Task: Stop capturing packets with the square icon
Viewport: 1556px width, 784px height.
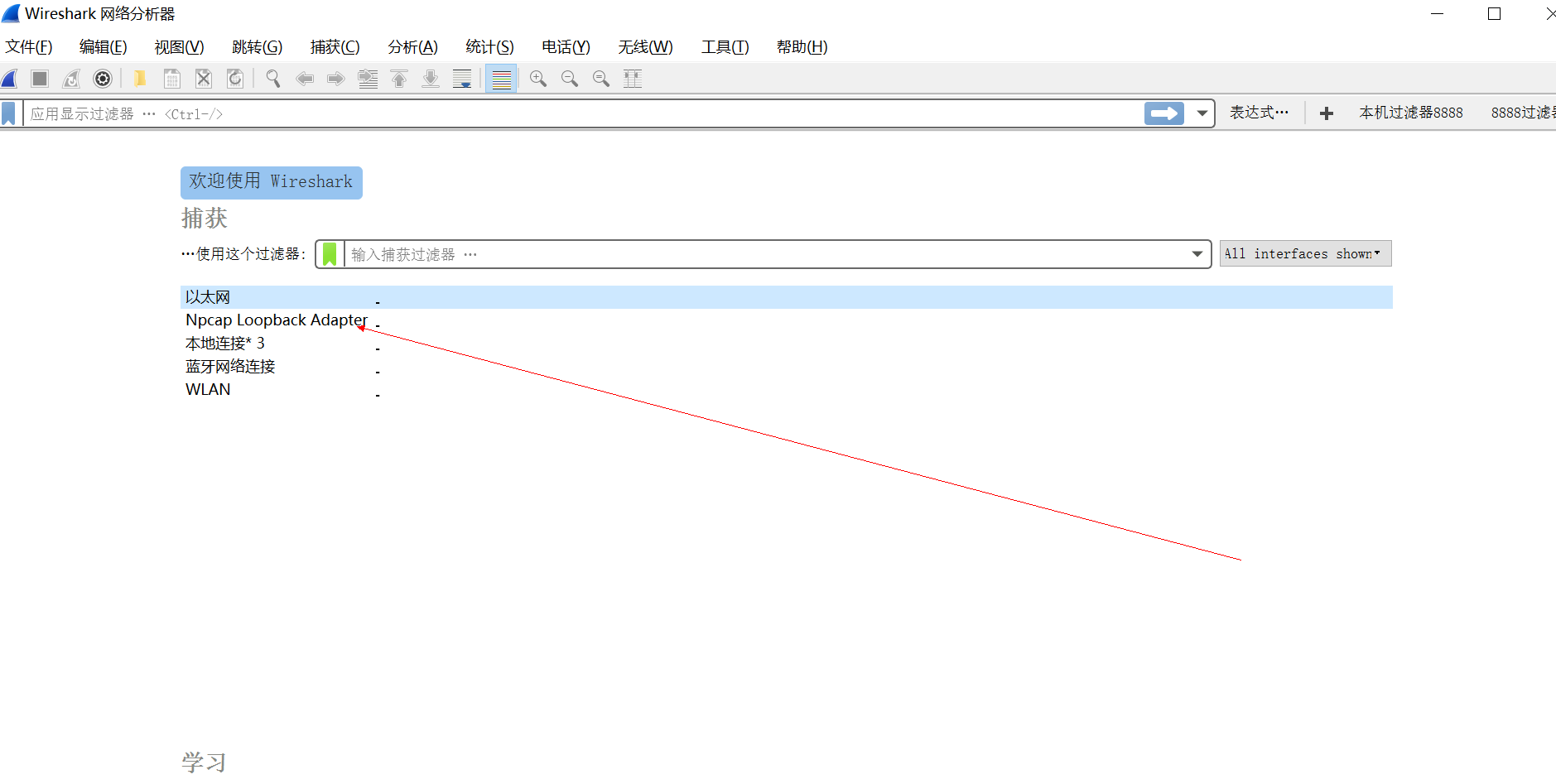Action: (39, 79)
